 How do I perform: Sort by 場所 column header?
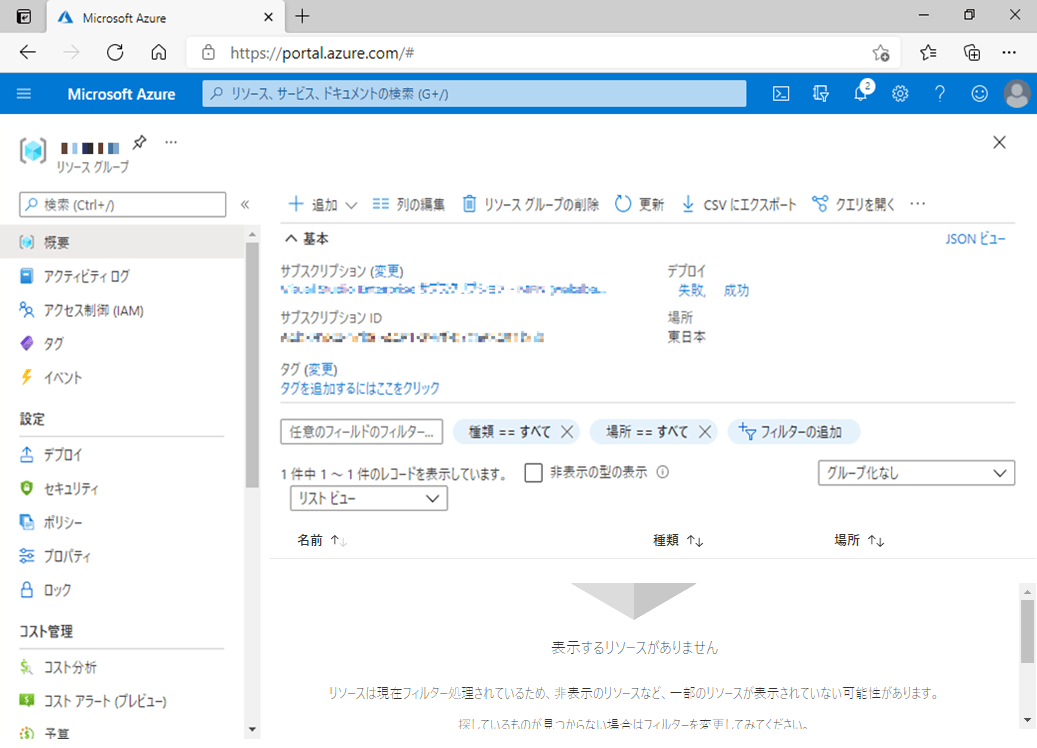859,540
